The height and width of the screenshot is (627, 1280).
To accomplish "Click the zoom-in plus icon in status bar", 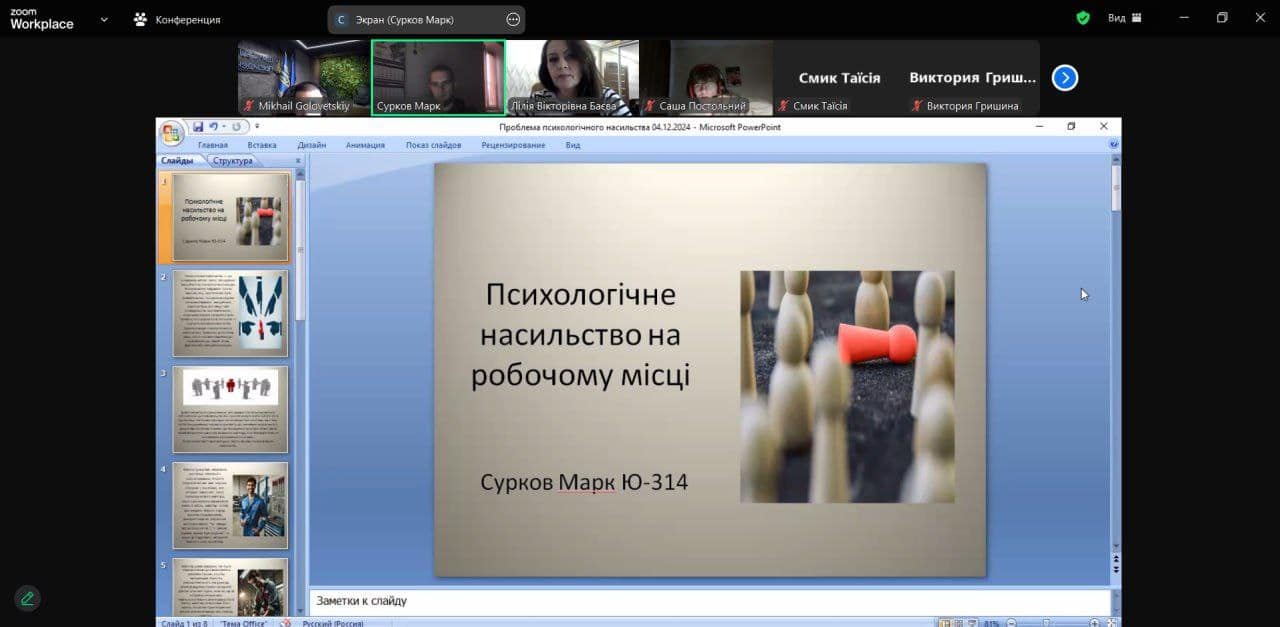I will pyautogui.click(x=1095, y=623).
